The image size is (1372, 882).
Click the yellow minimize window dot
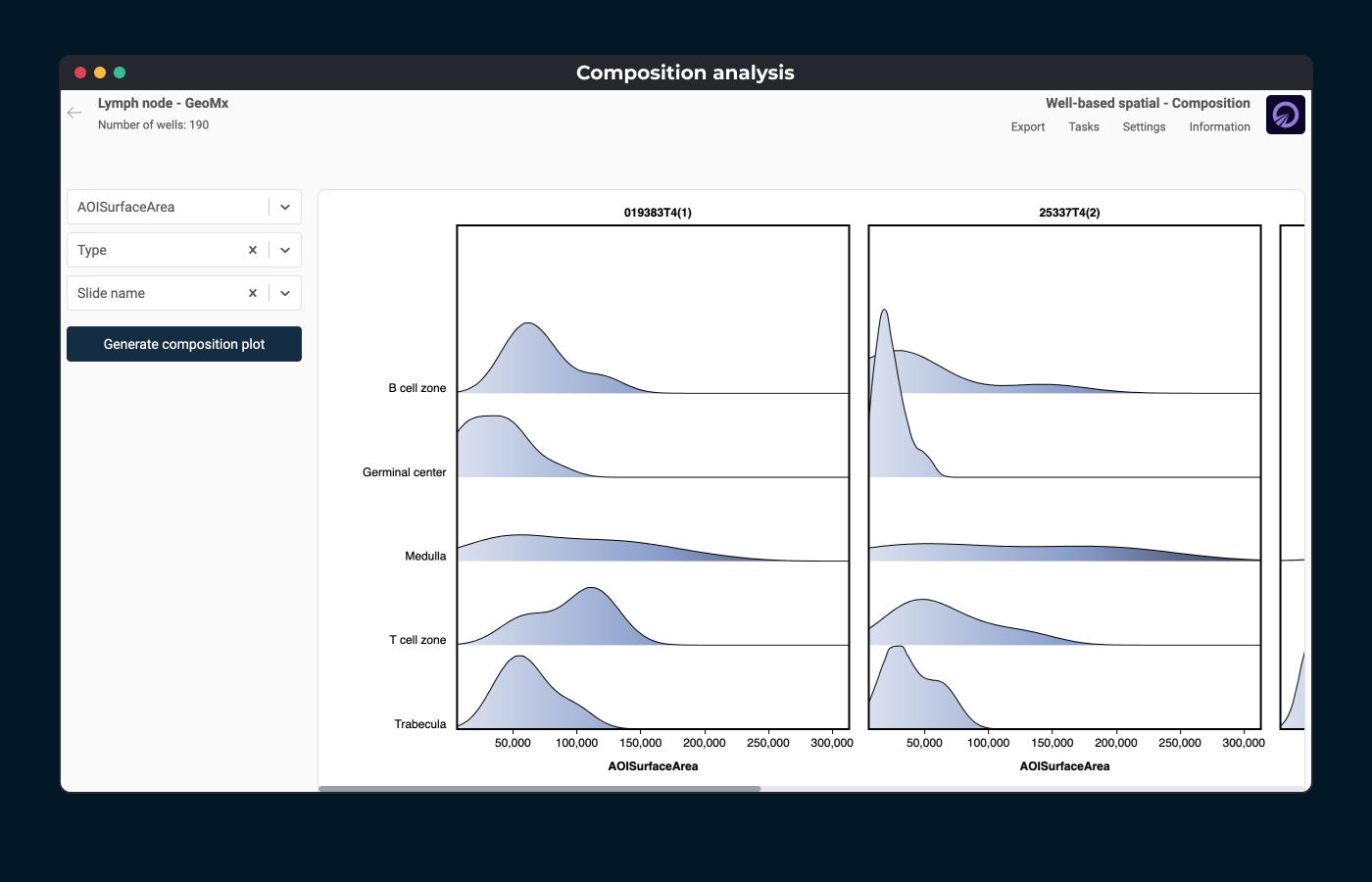[x=100, y=73]
